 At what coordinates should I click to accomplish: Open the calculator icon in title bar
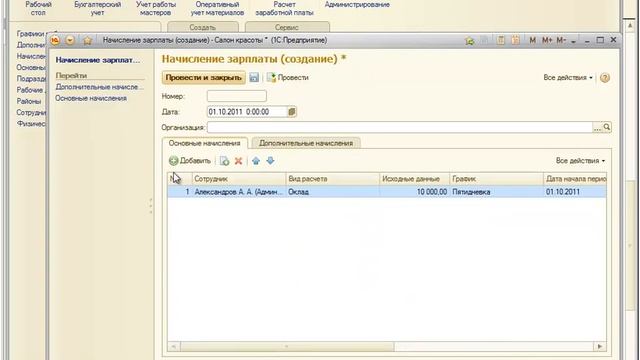(x=501, y=40)
